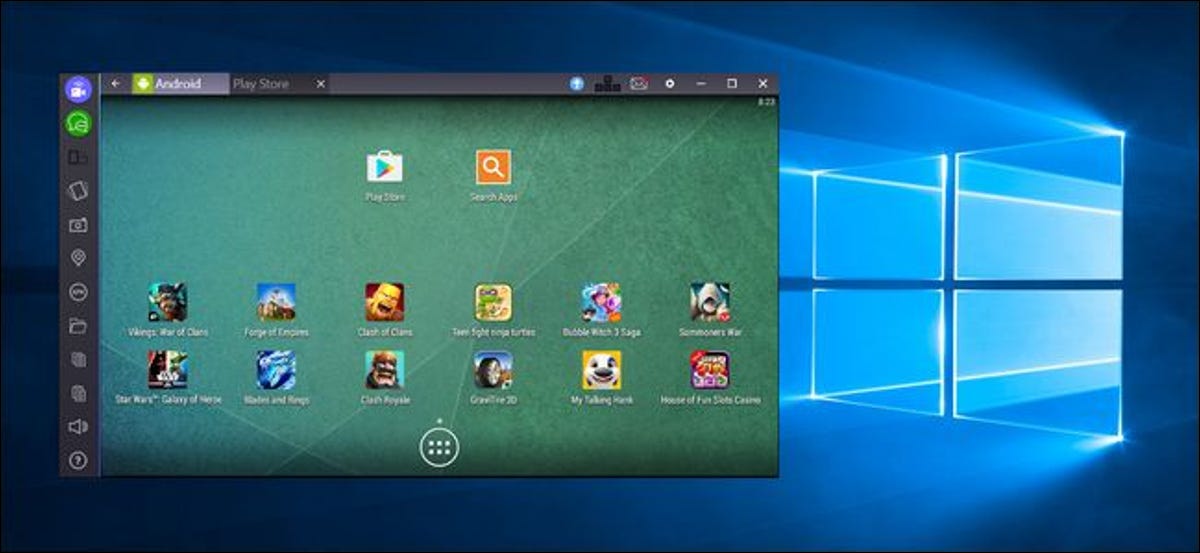Open the folder icon in sidebar
1200x553 pixels.
click(78, 326)
